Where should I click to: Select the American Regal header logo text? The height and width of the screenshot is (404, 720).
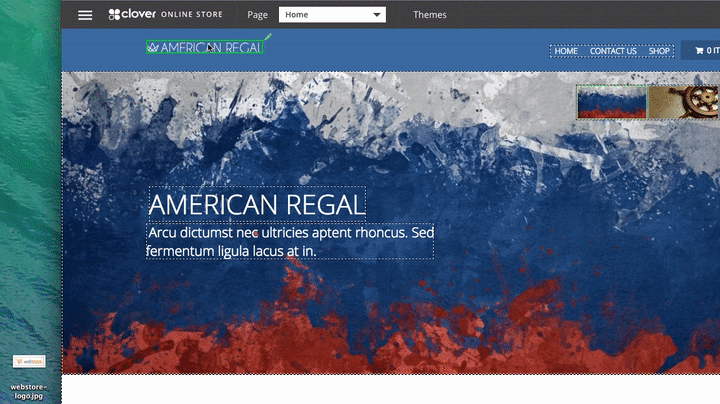211,47
